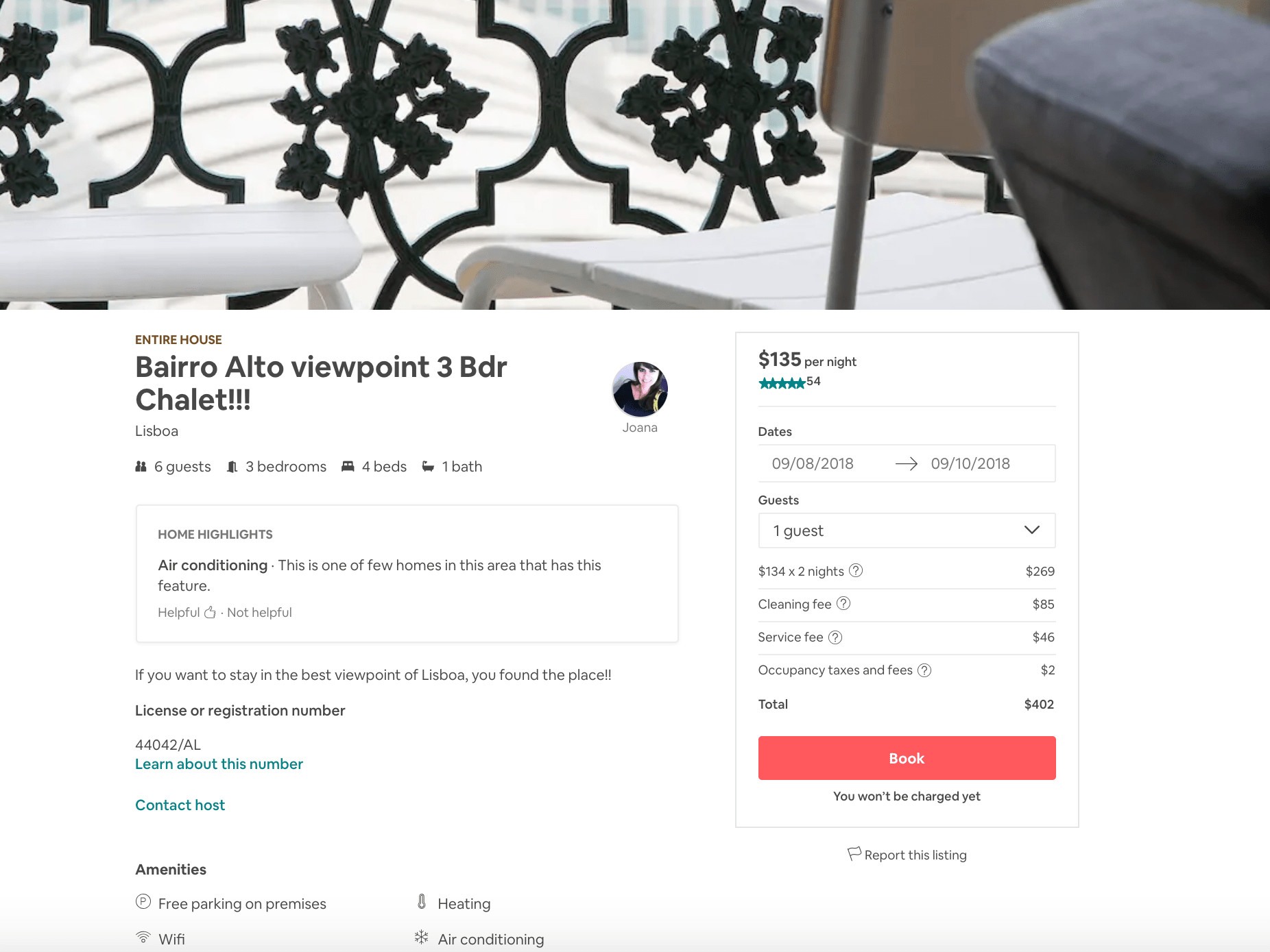The width and height of the screenshot is (1270, 952).
Task: Mark highlight as Not helpful
Action: pyautogui.click(x=259, y=613)
